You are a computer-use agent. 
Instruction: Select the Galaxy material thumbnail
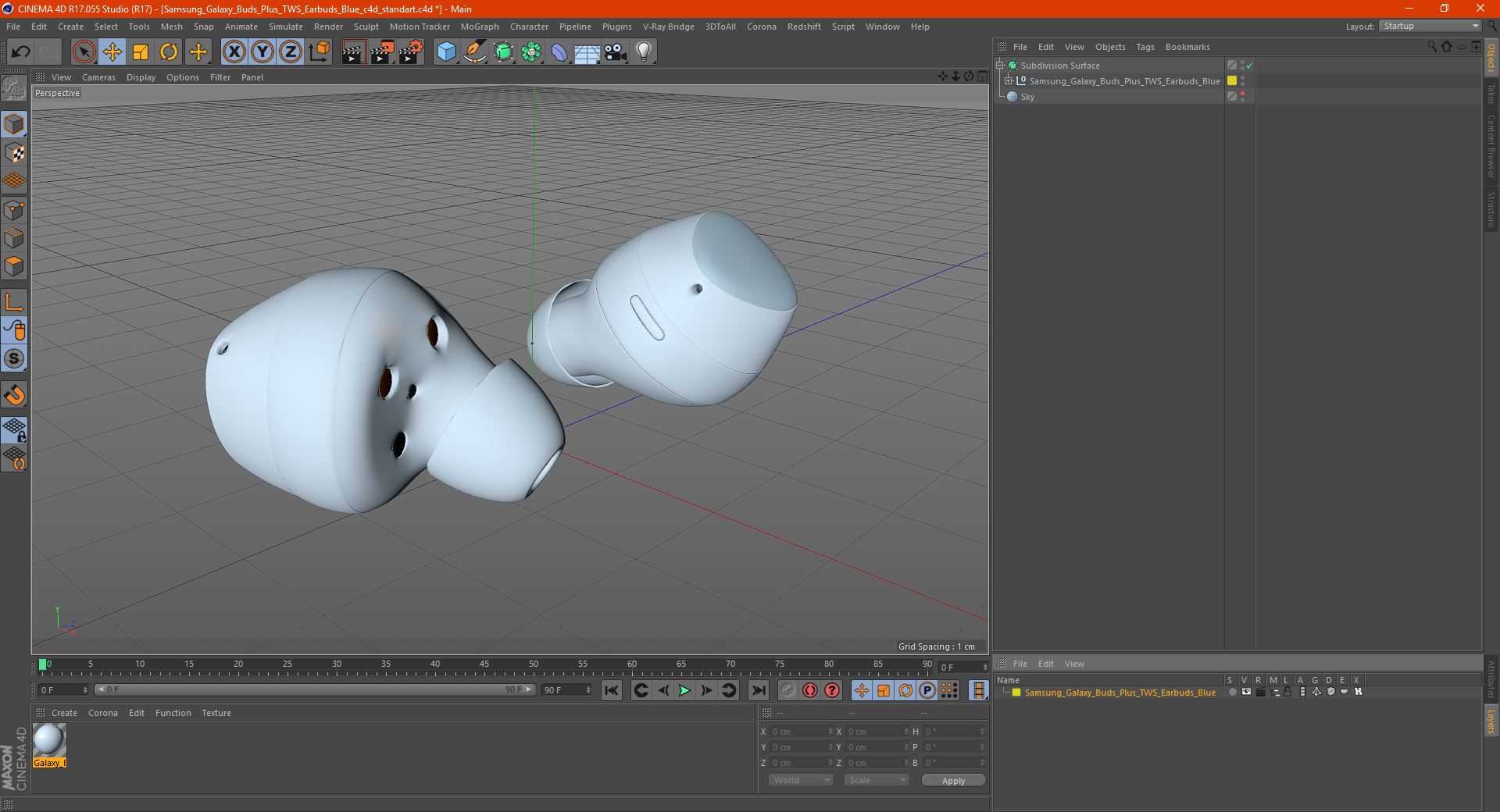(49, 740)
